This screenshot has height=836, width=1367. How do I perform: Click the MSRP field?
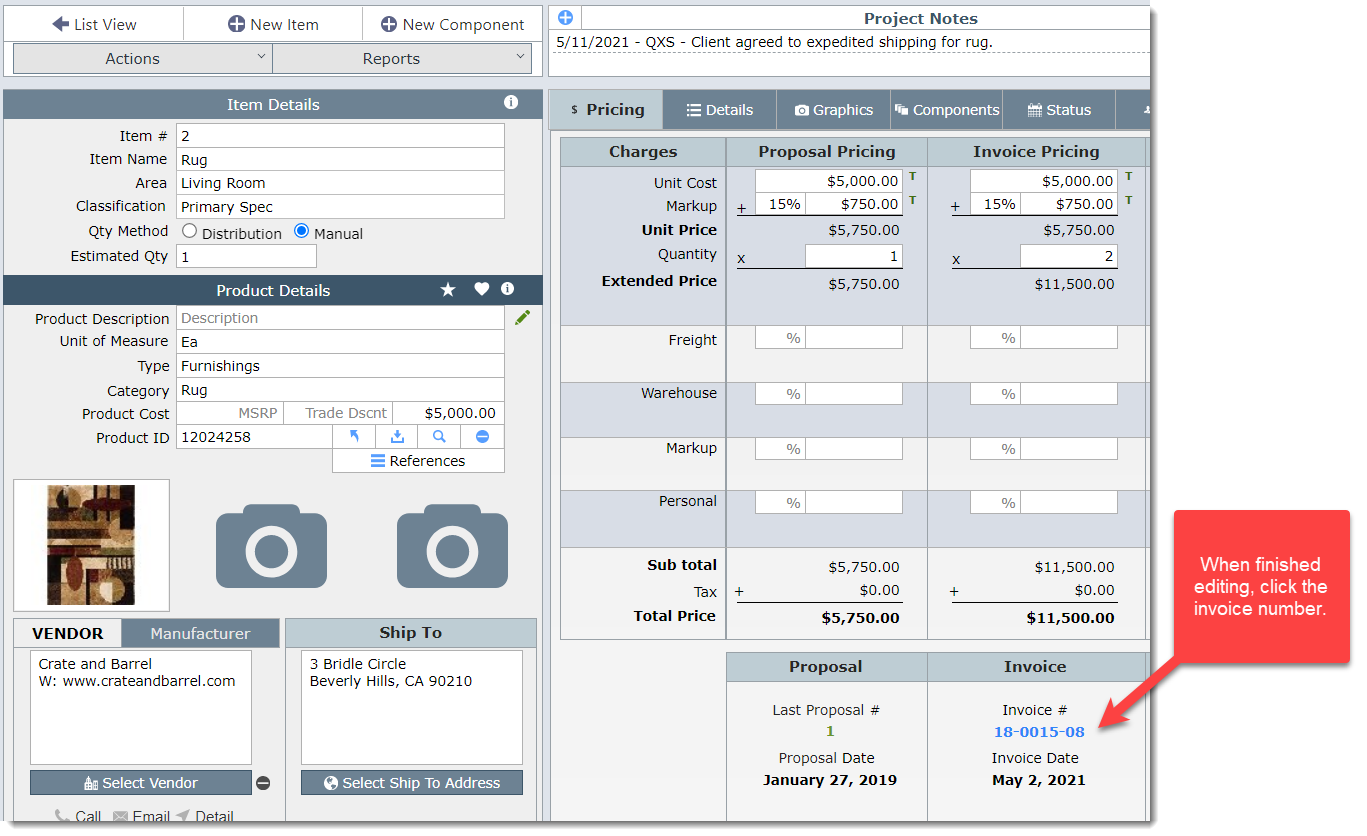tap(229, 413)
